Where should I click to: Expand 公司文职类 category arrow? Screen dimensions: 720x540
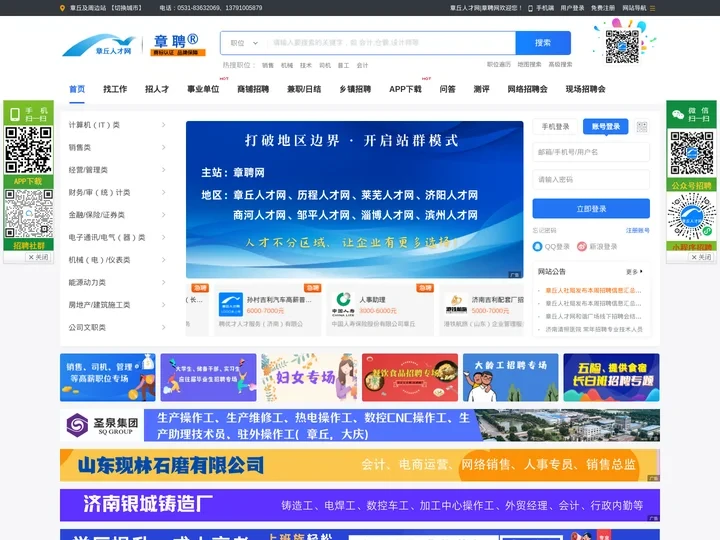tap(163, 327)
